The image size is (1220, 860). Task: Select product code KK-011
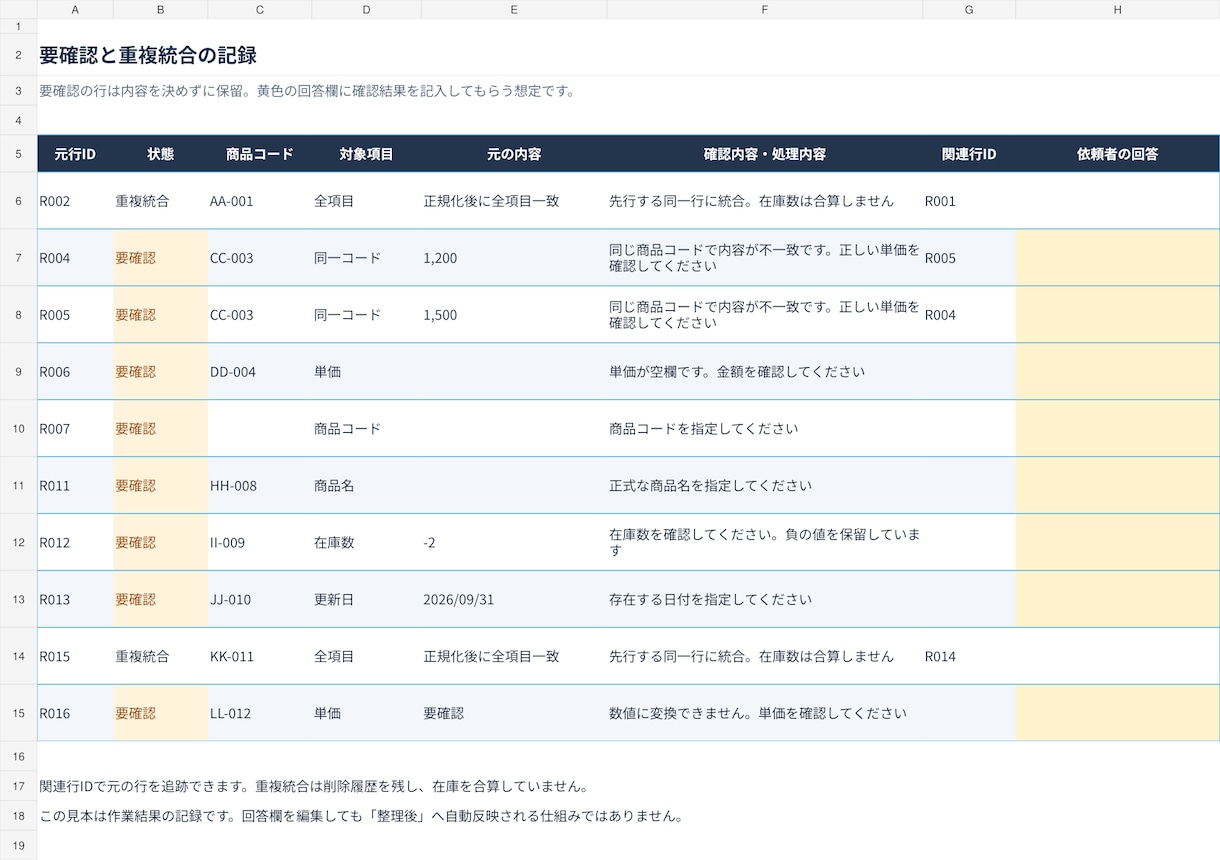click(260, 657)
